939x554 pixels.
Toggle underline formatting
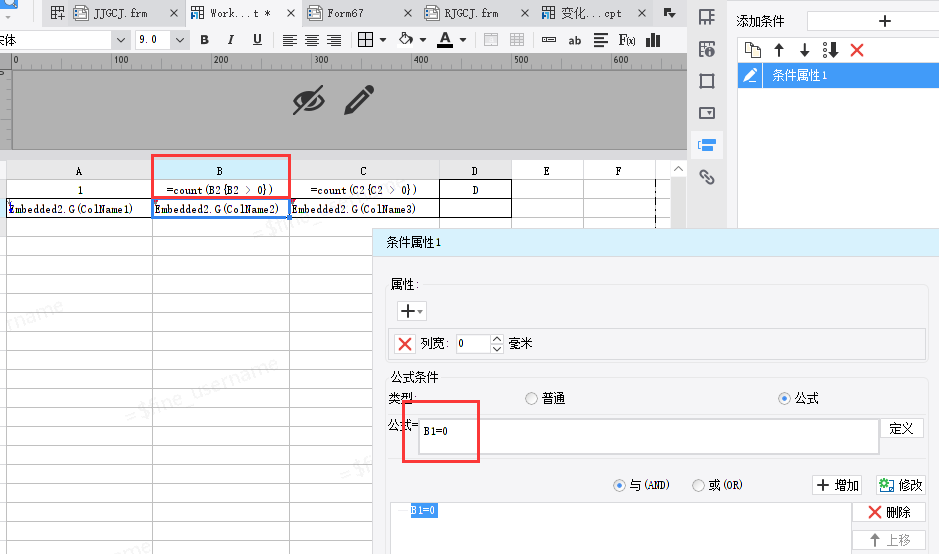[257, 40]
